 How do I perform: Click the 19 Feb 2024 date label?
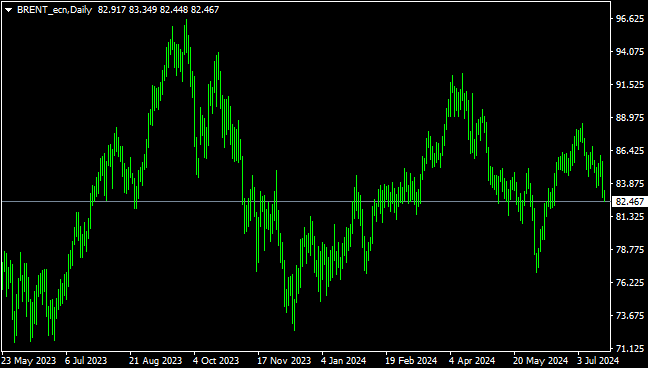coord(411,361)
